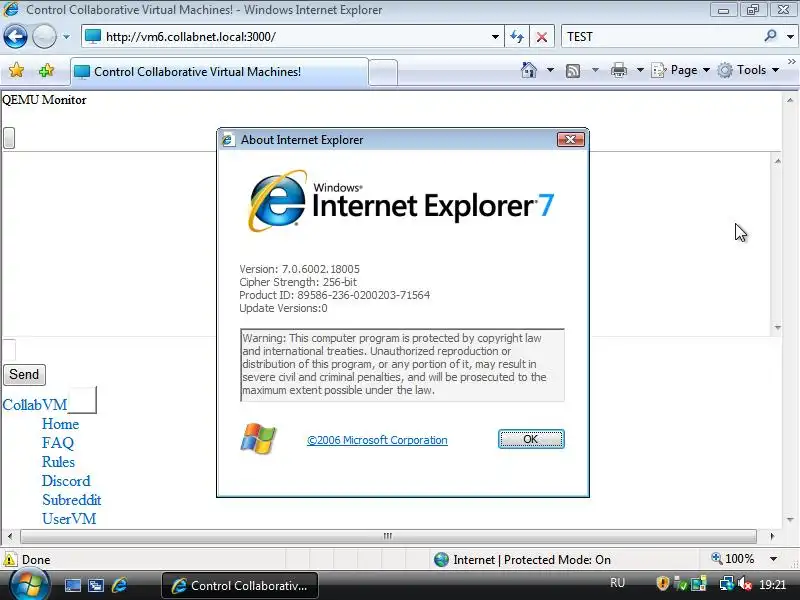This screenshot has width=800, height=600.
Task: Open the CollabVM link
Action: click(x=35, y=405)
